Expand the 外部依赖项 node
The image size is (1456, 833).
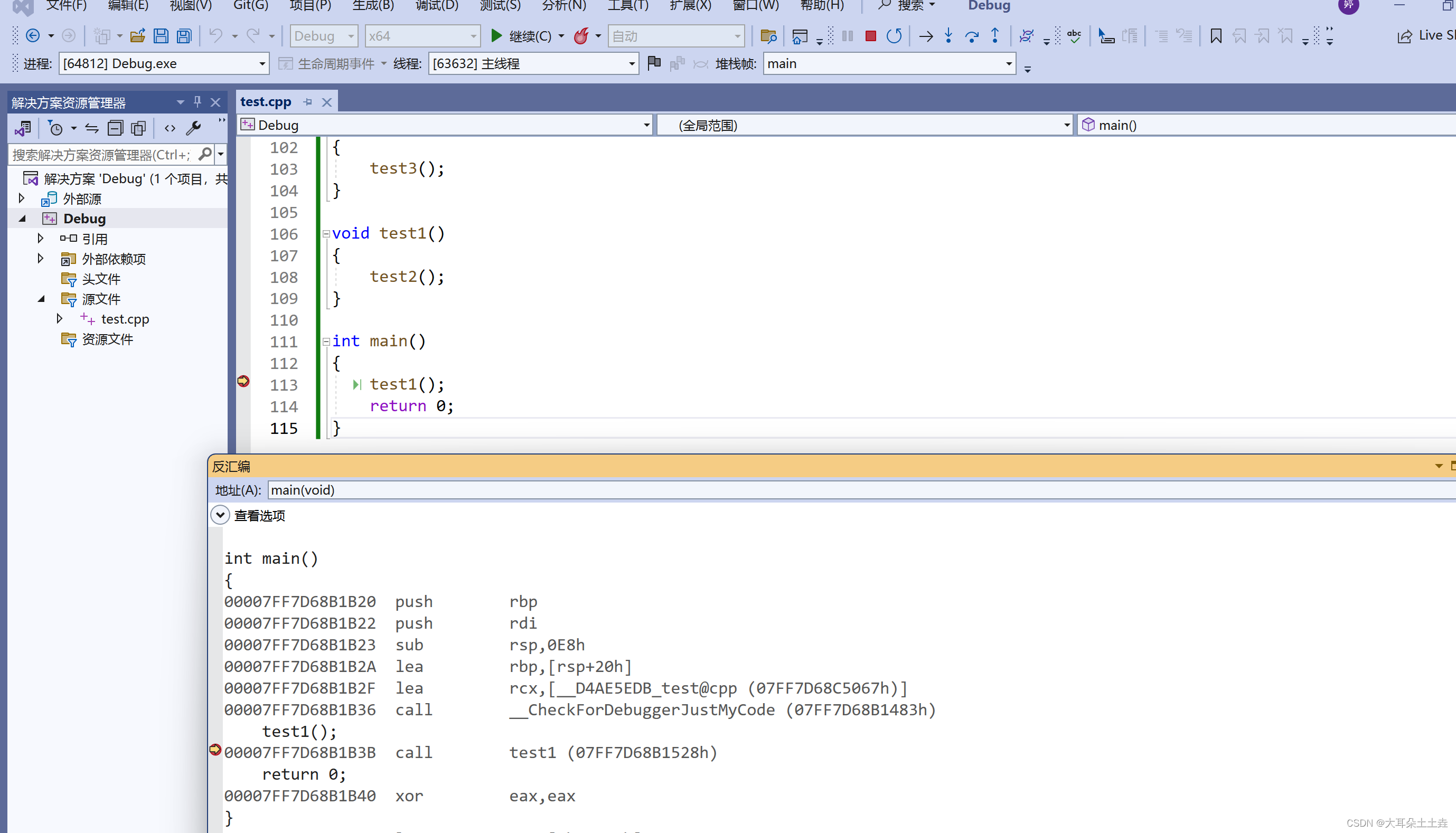[x=41, y=259]
